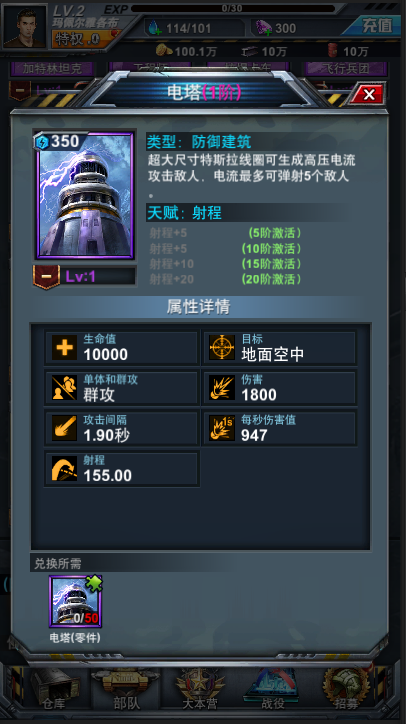Click the player avatar portrait

tap(24, 27)
